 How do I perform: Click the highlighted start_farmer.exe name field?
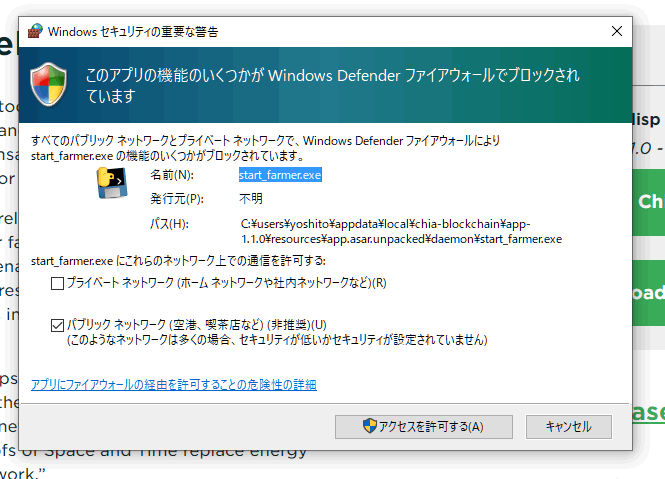[280, 174]
